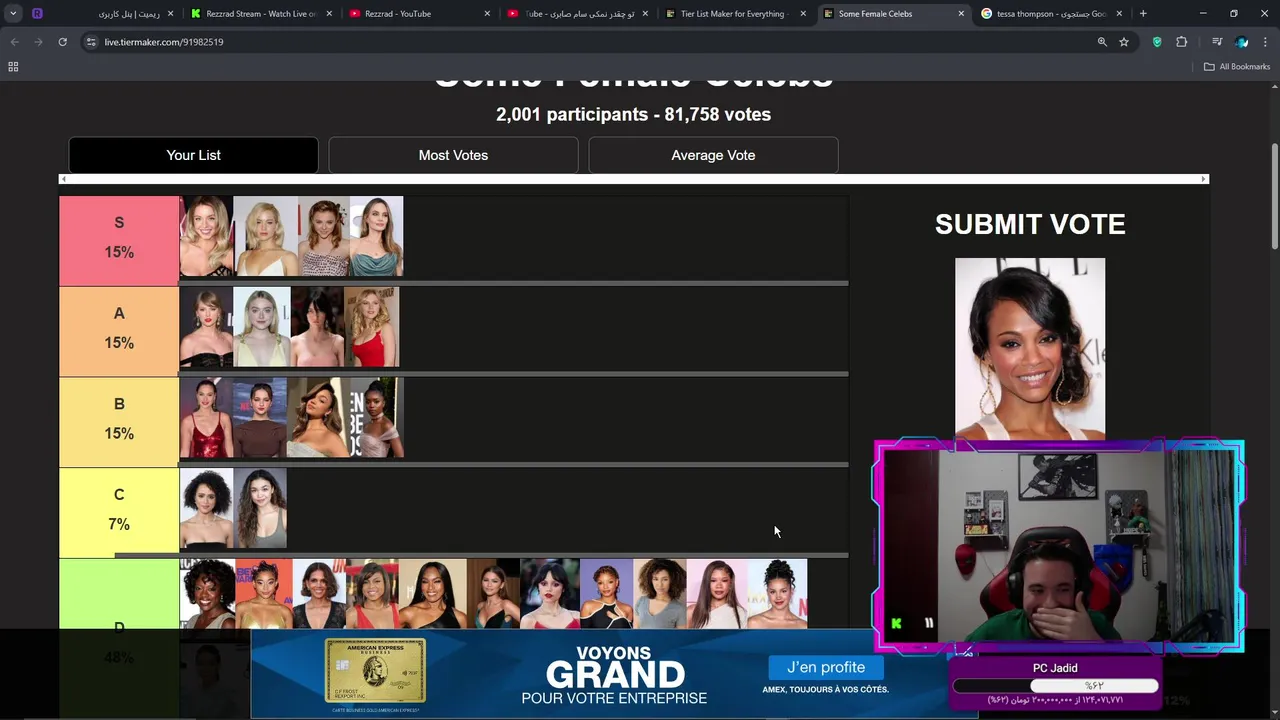Open the Extensions puzzle icon
This screenshot has height=720, width=1280.
tap(1182, 42)
